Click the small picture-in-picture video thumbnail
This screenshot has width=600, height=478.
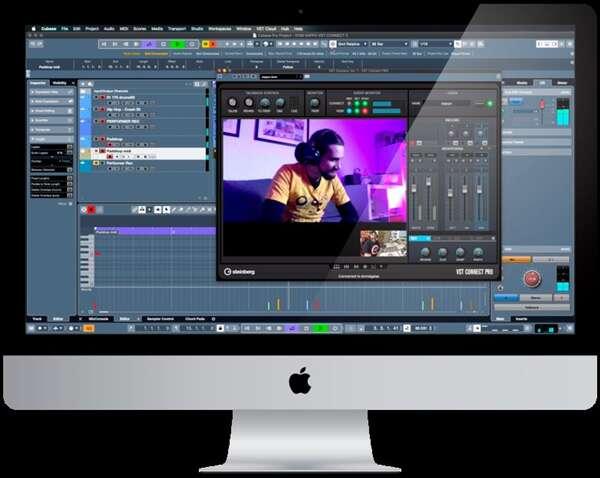[x=382, y=243]
